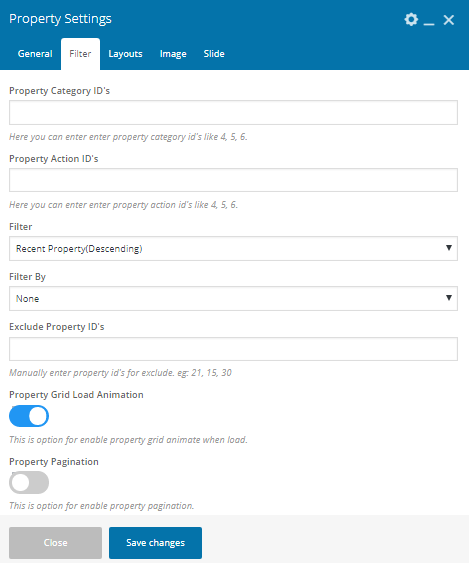Click the gray Close button
The image size is (469, 563).
[56, 543]
